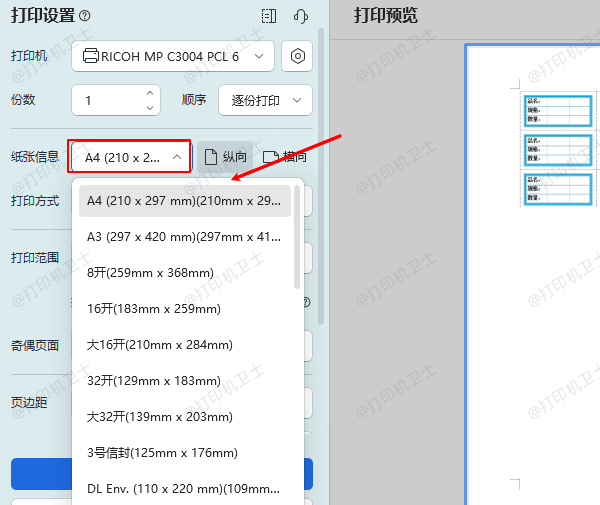Viewport: 600px width, 505px height.
Task: Choose 3号信封(125mm x 176mm) paper option
Action: 185,453
